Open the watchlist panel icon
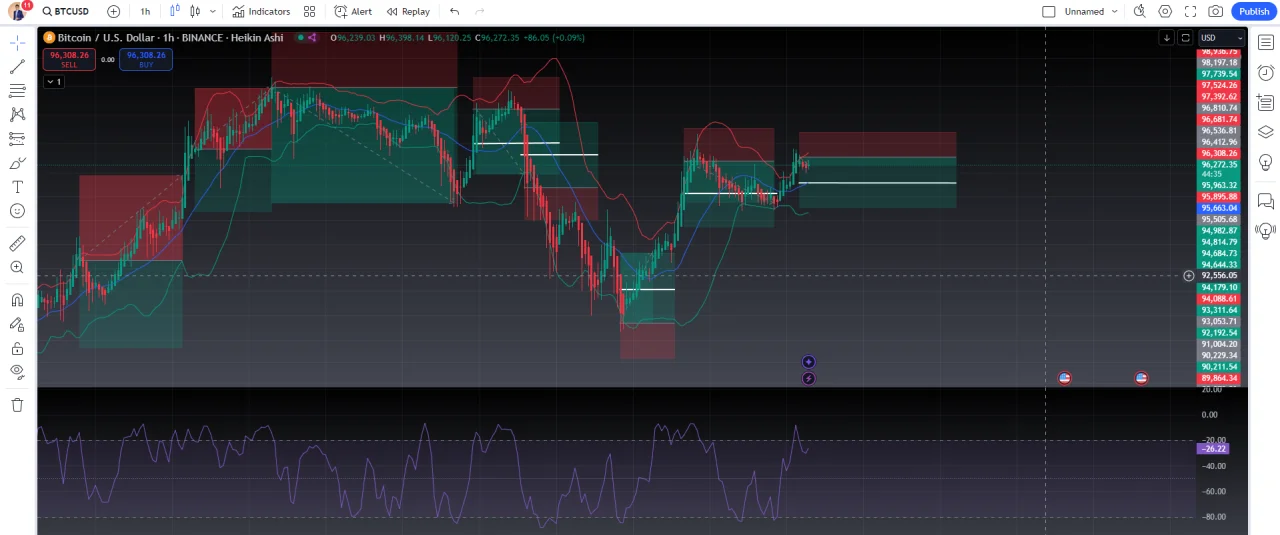Viewport: 1280px width, 535px height. (x=1265, y=43)
